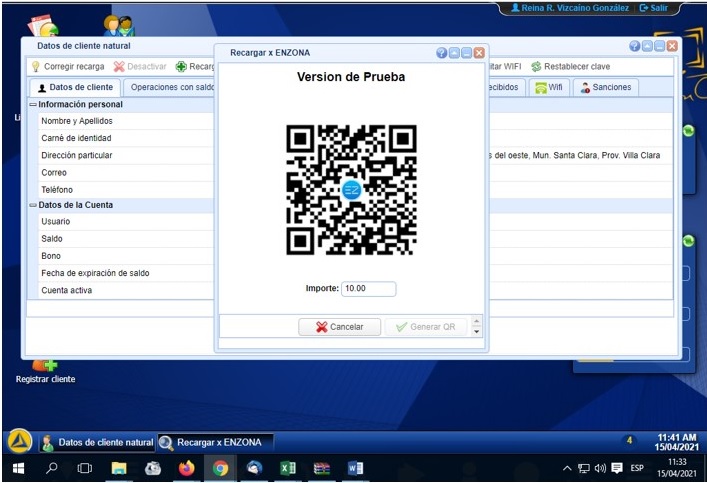Viewport: 707px width, 483px height.
Task: Click the Importe amount field
Action: [368, 289]
